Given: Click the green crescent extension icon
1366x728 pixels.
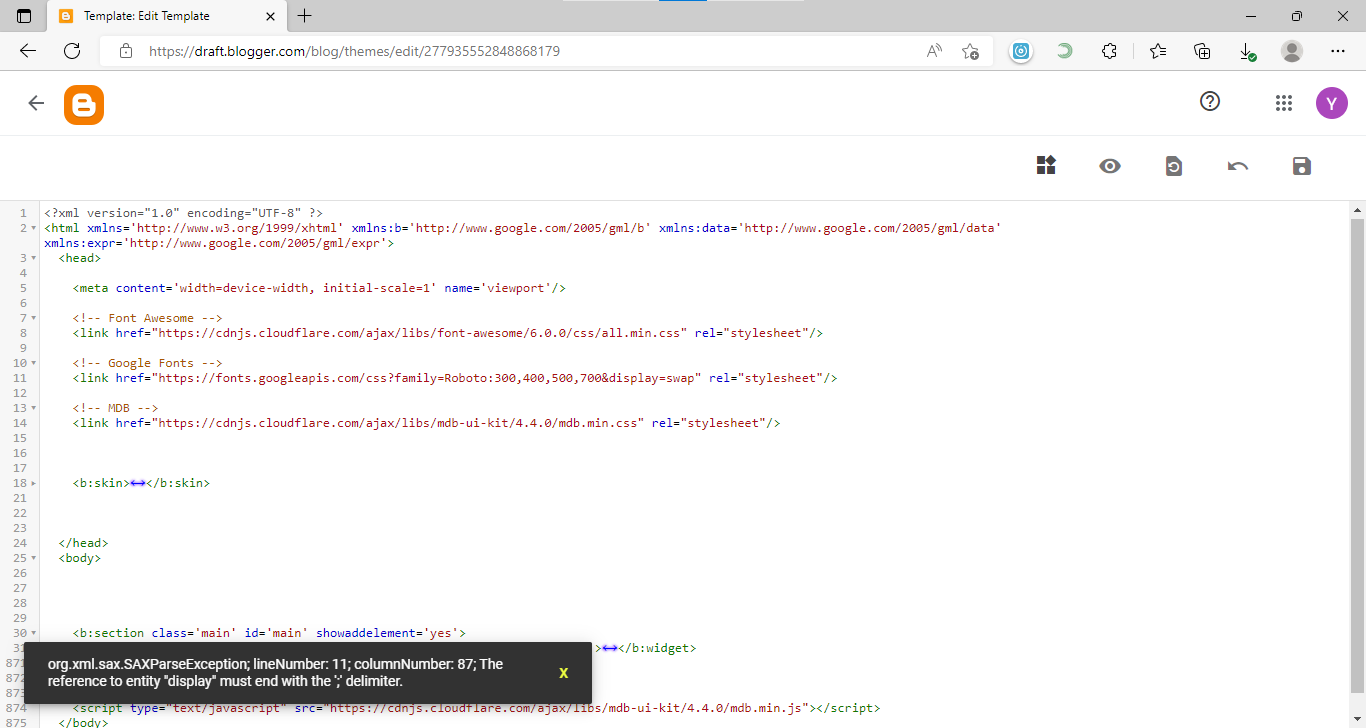Looking at the screenshot, I should pos(1065,51).
